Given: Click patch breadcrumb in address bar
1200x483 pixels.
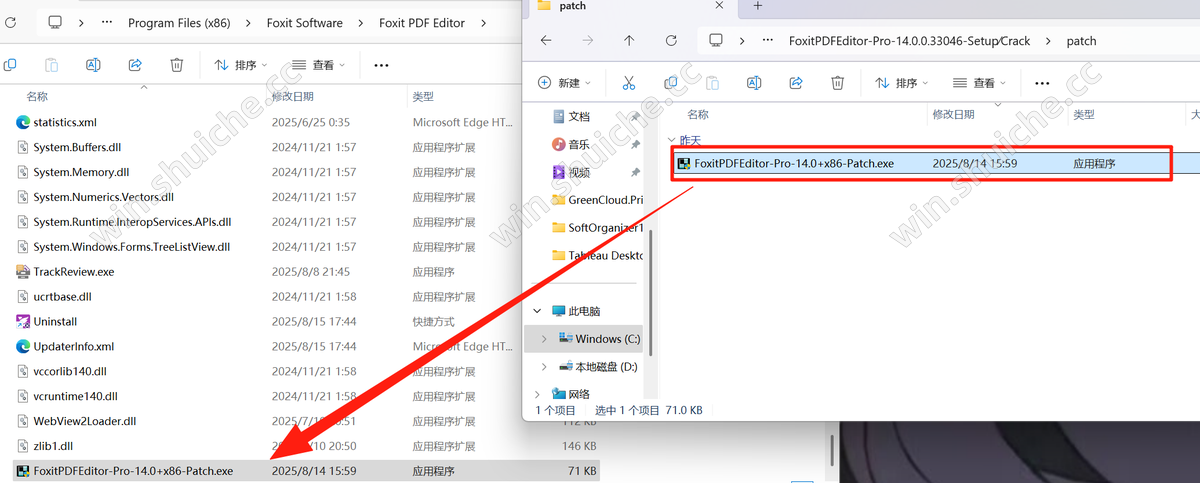Looking at the screenshot, I should click(x=1082, y=41).
